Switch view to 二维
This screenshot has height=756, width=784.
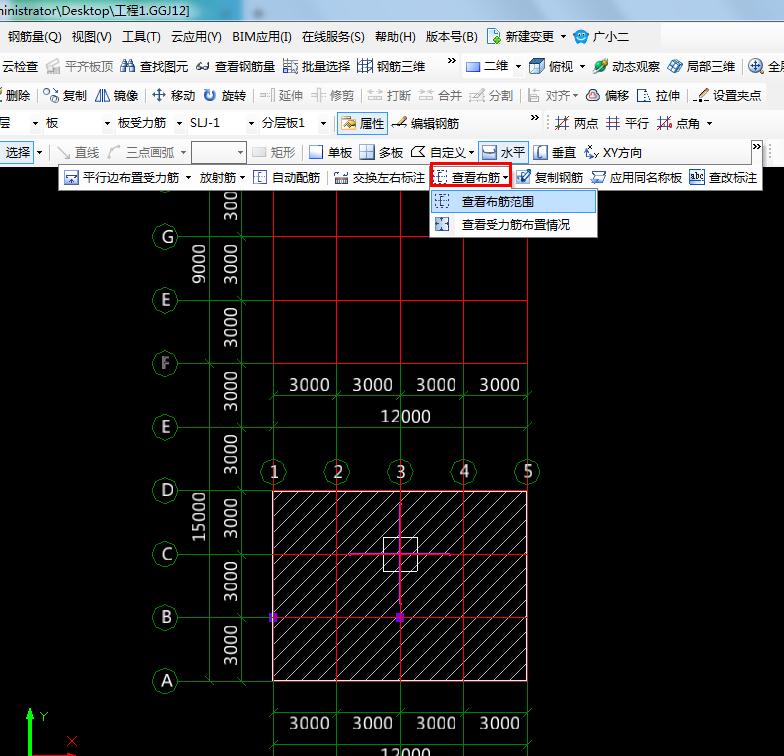(x=487, y=66)
